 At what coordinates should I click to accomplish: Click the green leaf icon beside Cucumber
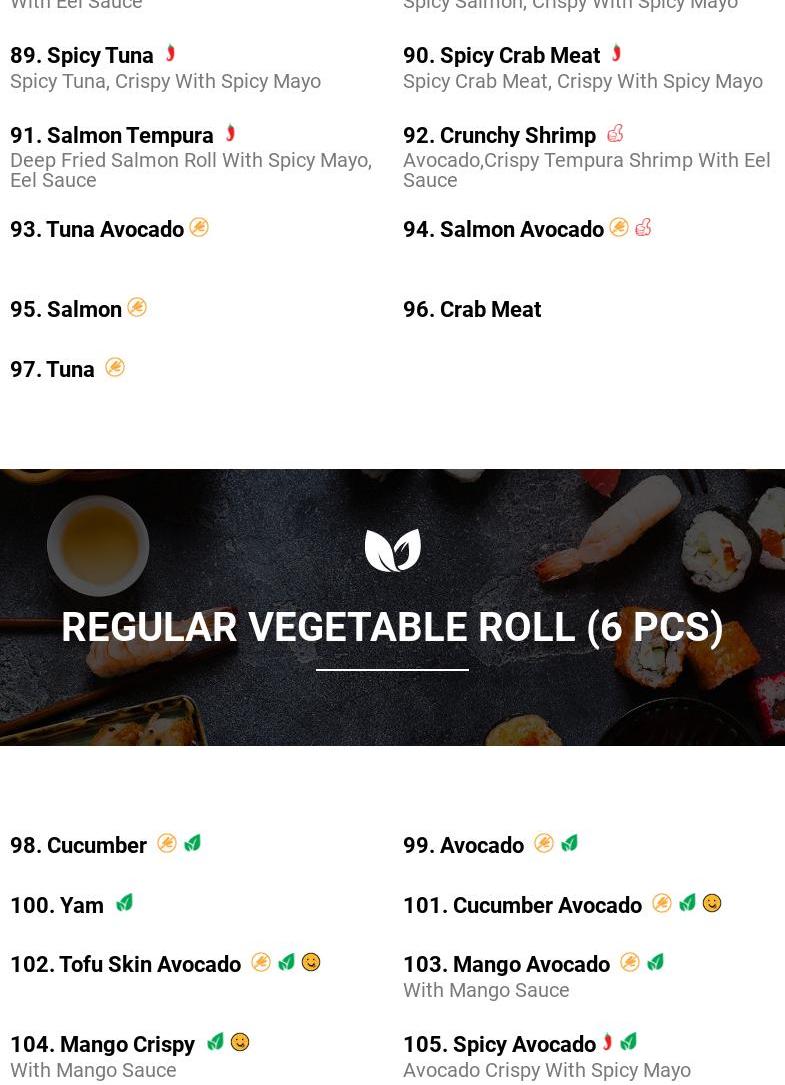tap(192, 844)
